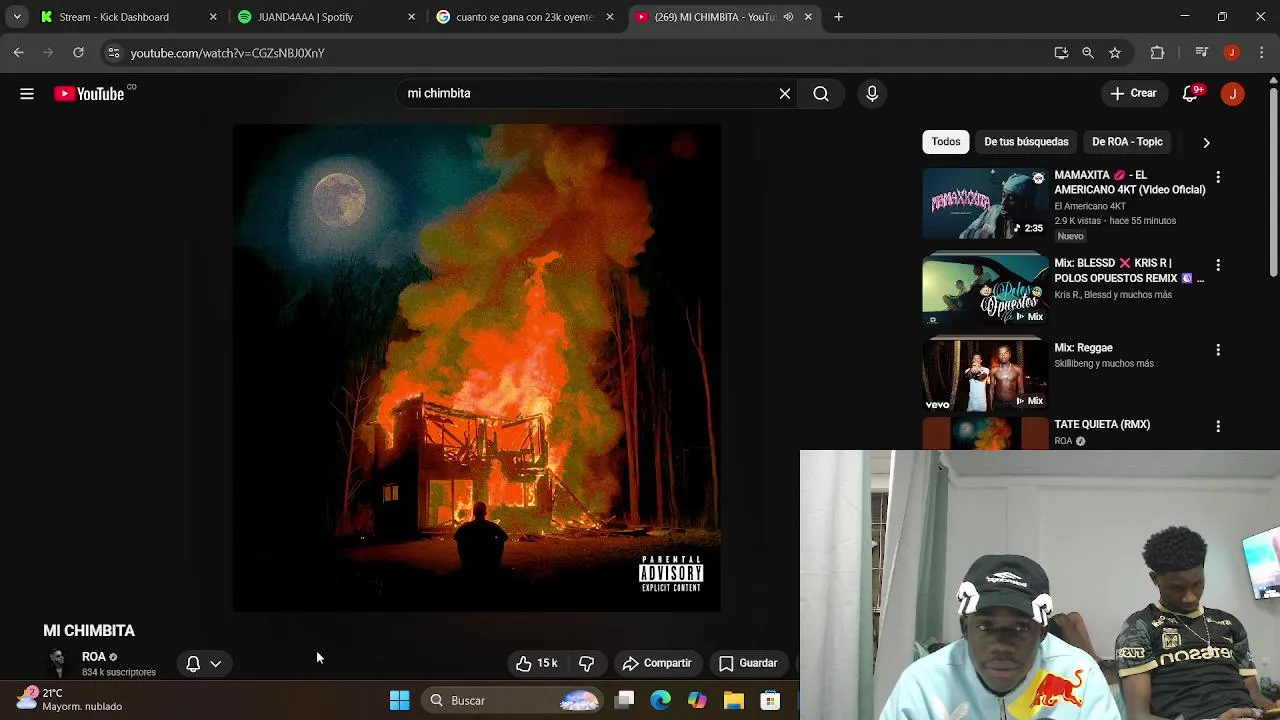Click the MAMAXITA video title
The height and width of the screenshot is (720, 1280).
pyautogui.click(x=1129, y=182)
